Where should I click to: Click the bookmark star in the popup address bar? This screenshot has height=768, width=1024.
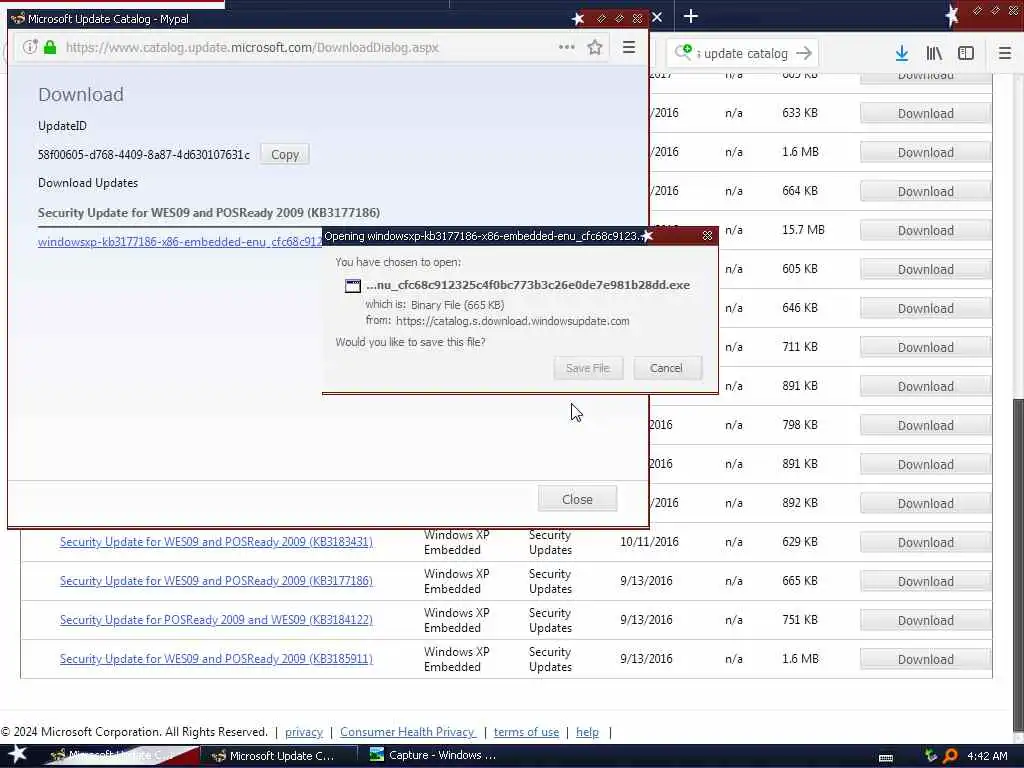click(x=594, y=47)
